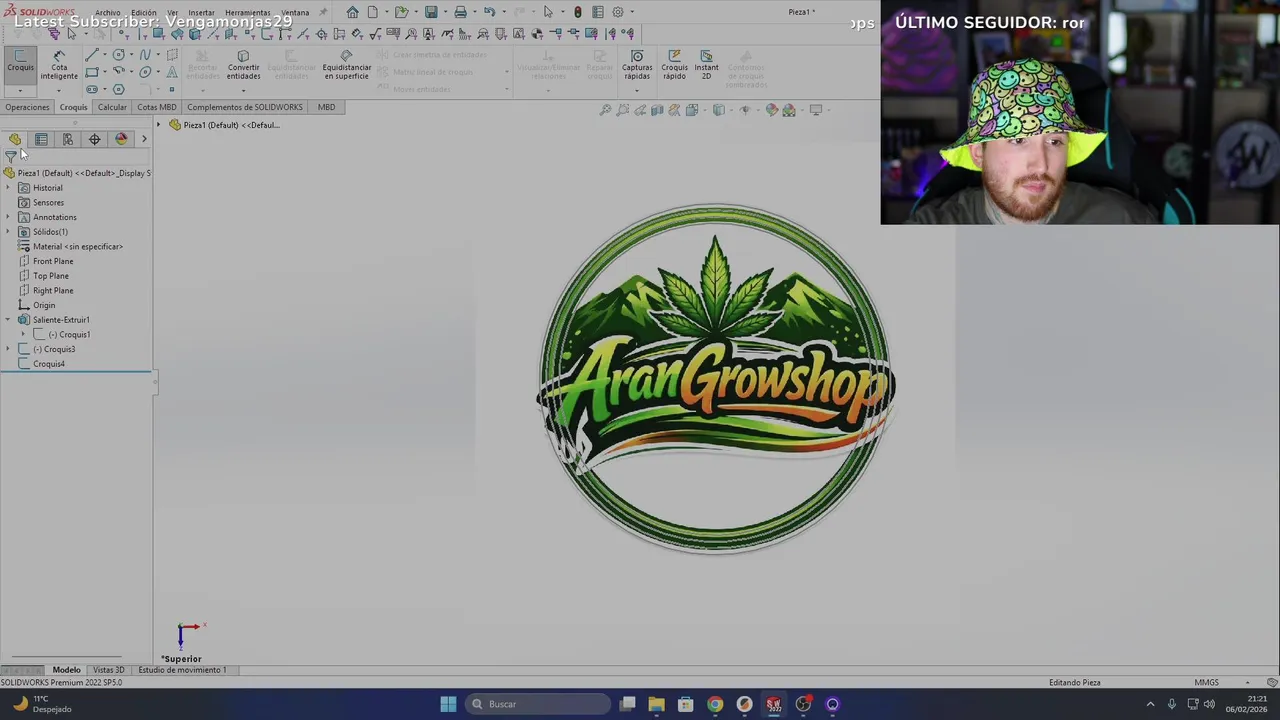The height and width of the screenshot is (720, 1280).
Task: Open DisplayManager tab icon
Action: coord(122,139)
